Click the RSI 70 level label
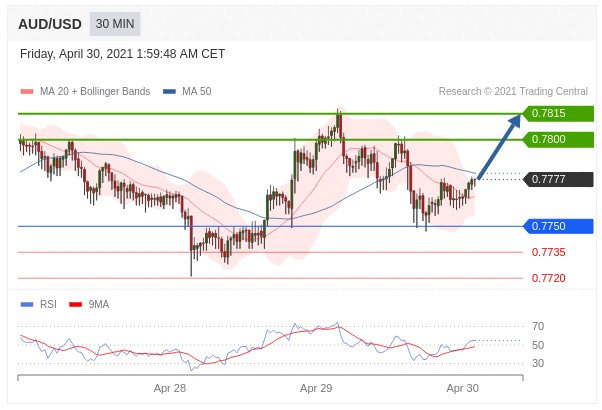Screen dimensions: 602x410 538,326
